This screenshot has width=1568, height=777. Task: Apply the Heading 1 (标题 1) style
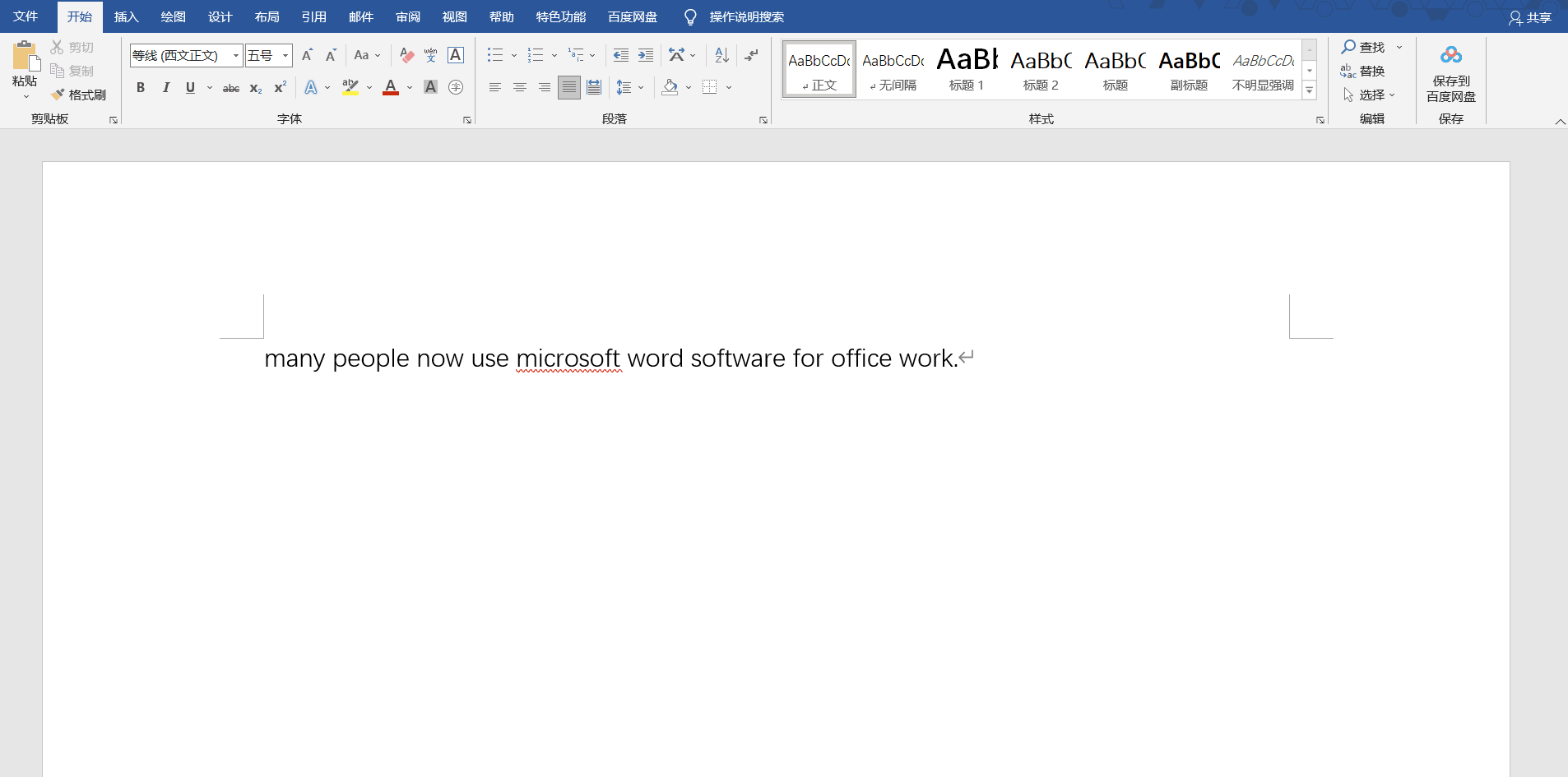tap(967, 70)
